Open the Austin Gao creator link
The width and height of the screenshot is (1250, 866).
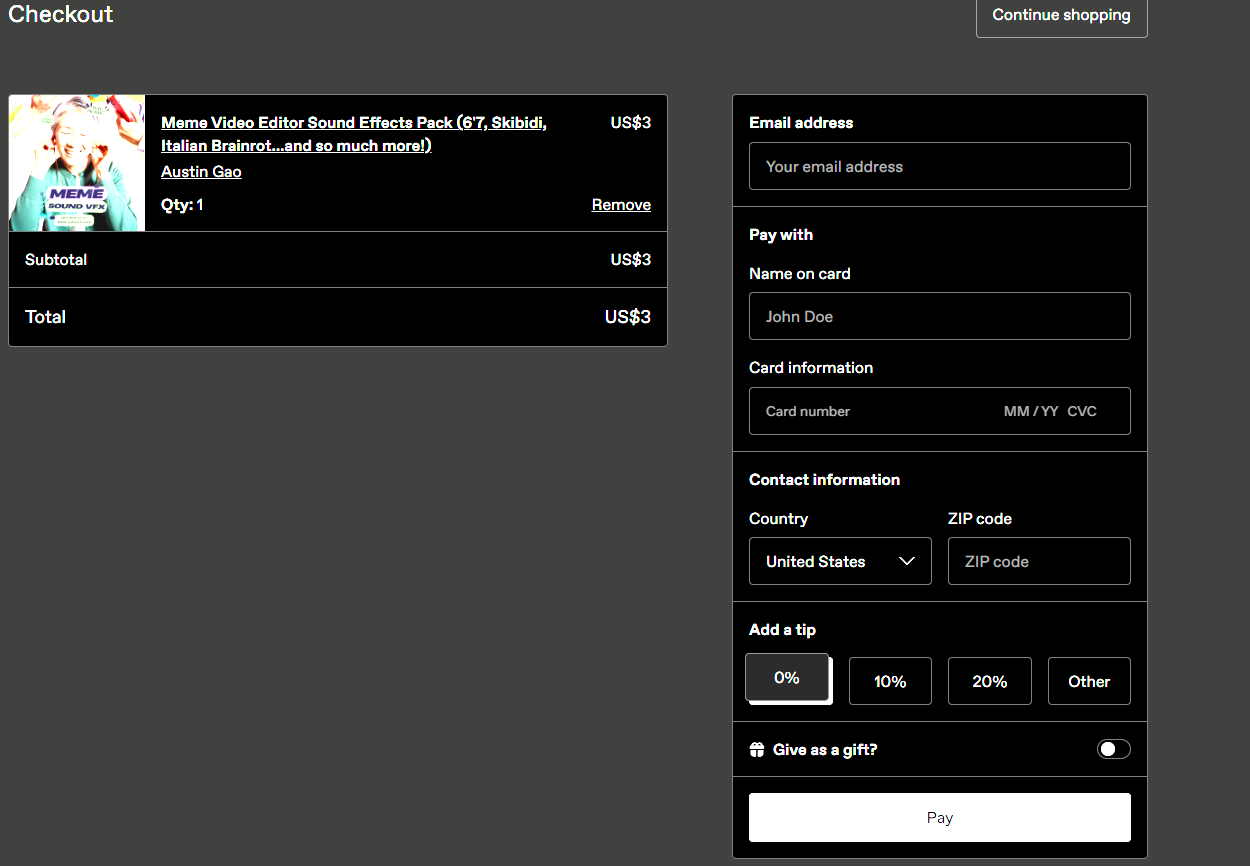(x=201, y=172)
